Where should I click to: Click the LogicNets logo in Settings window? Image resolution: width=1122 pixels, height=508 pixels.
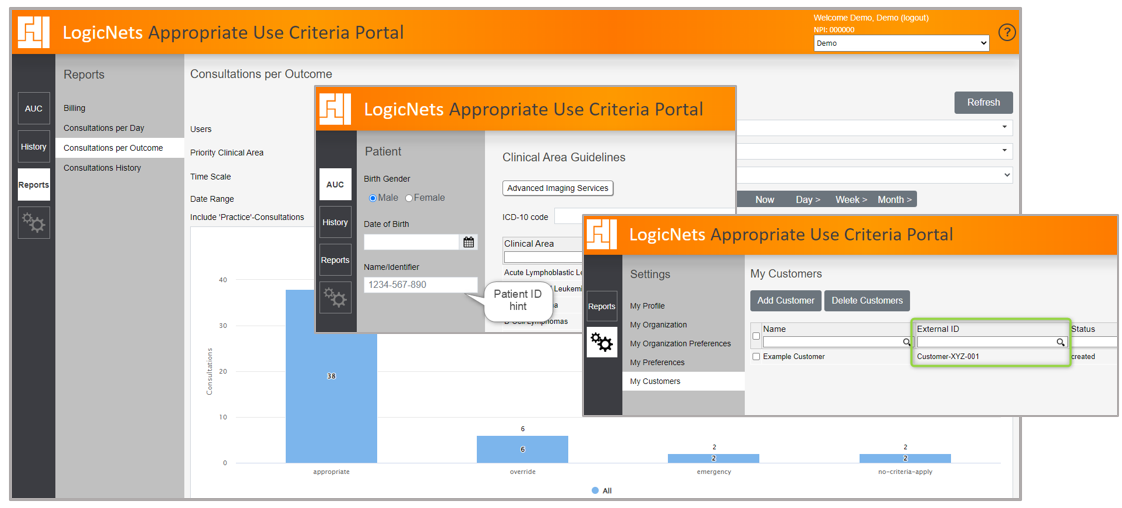(x=603, y=235)
